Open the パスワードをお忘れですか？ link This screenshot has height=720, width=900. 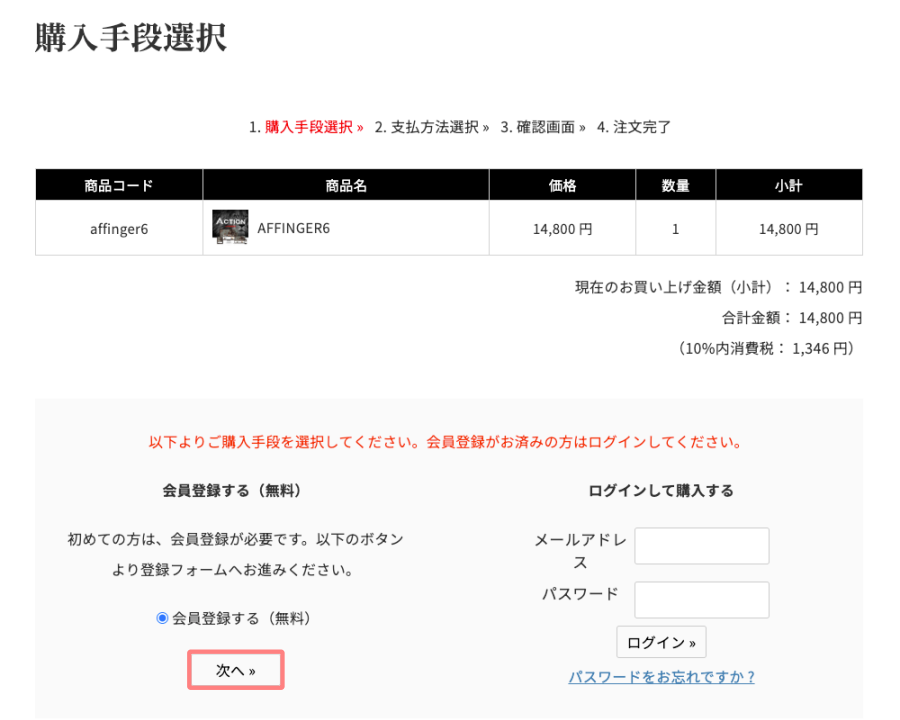point(661,677)
